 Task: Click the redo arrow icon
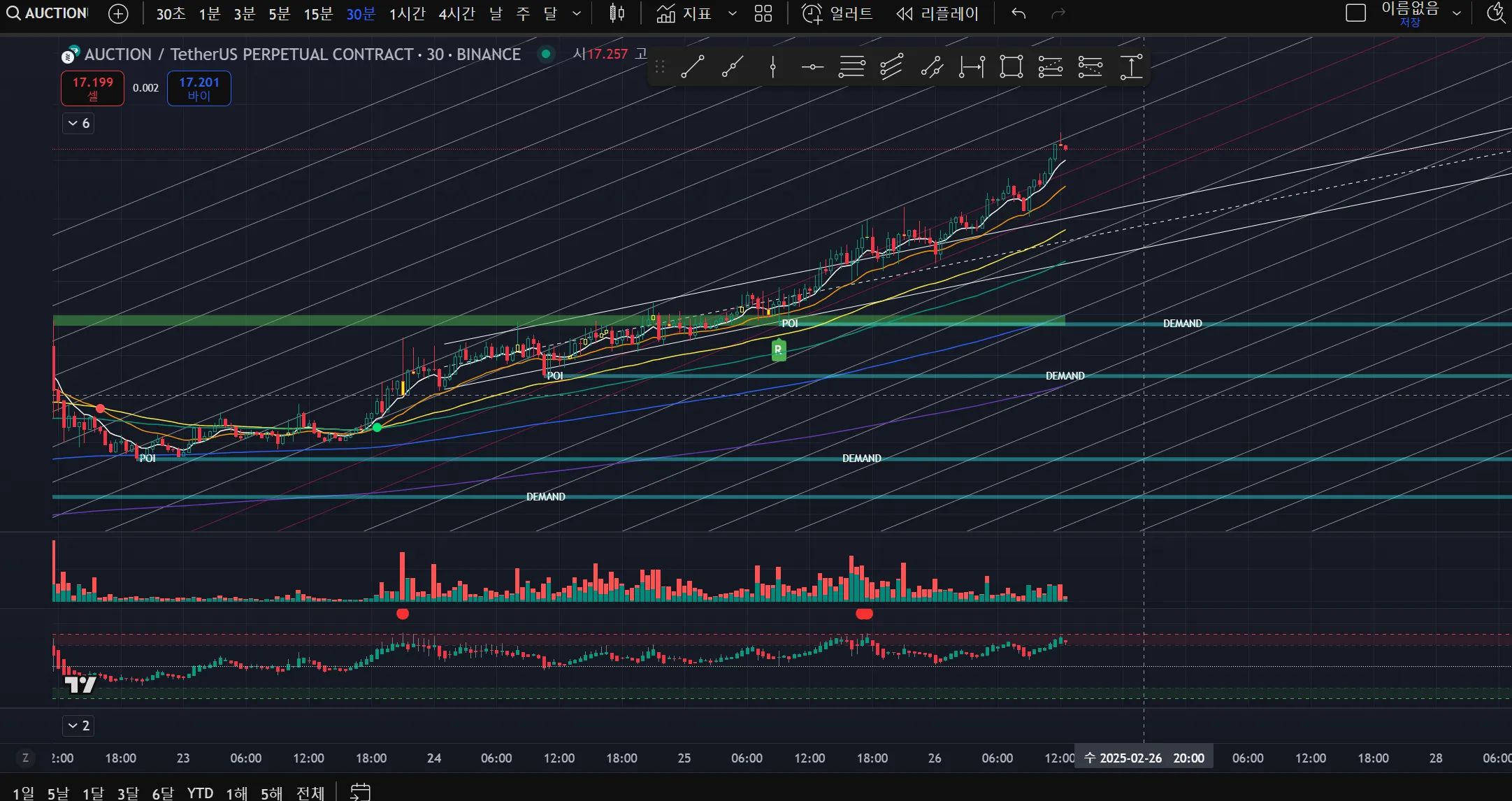click(1058, 13)
